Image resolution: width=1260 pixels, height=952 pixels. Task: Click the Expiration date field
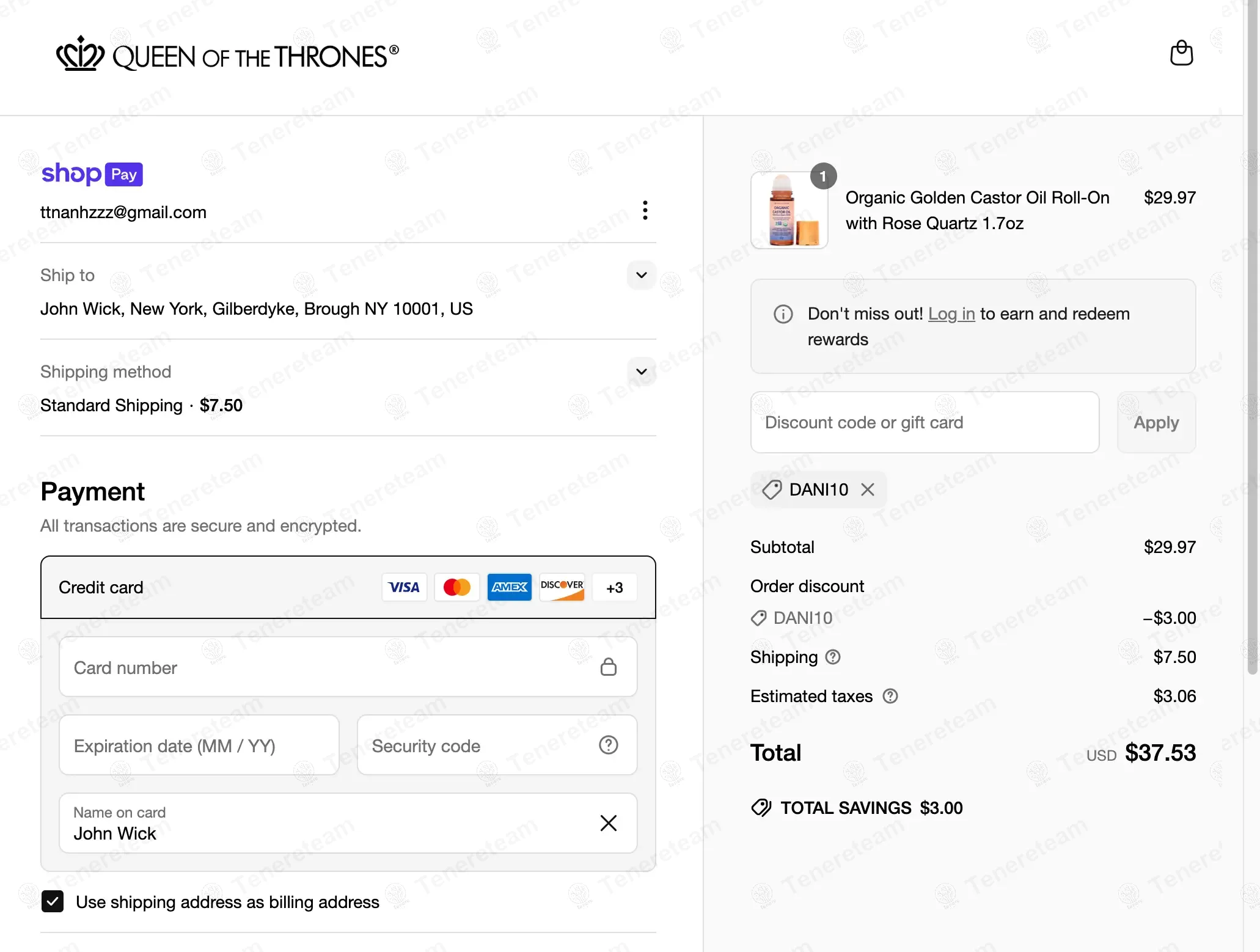click(199, 745)
